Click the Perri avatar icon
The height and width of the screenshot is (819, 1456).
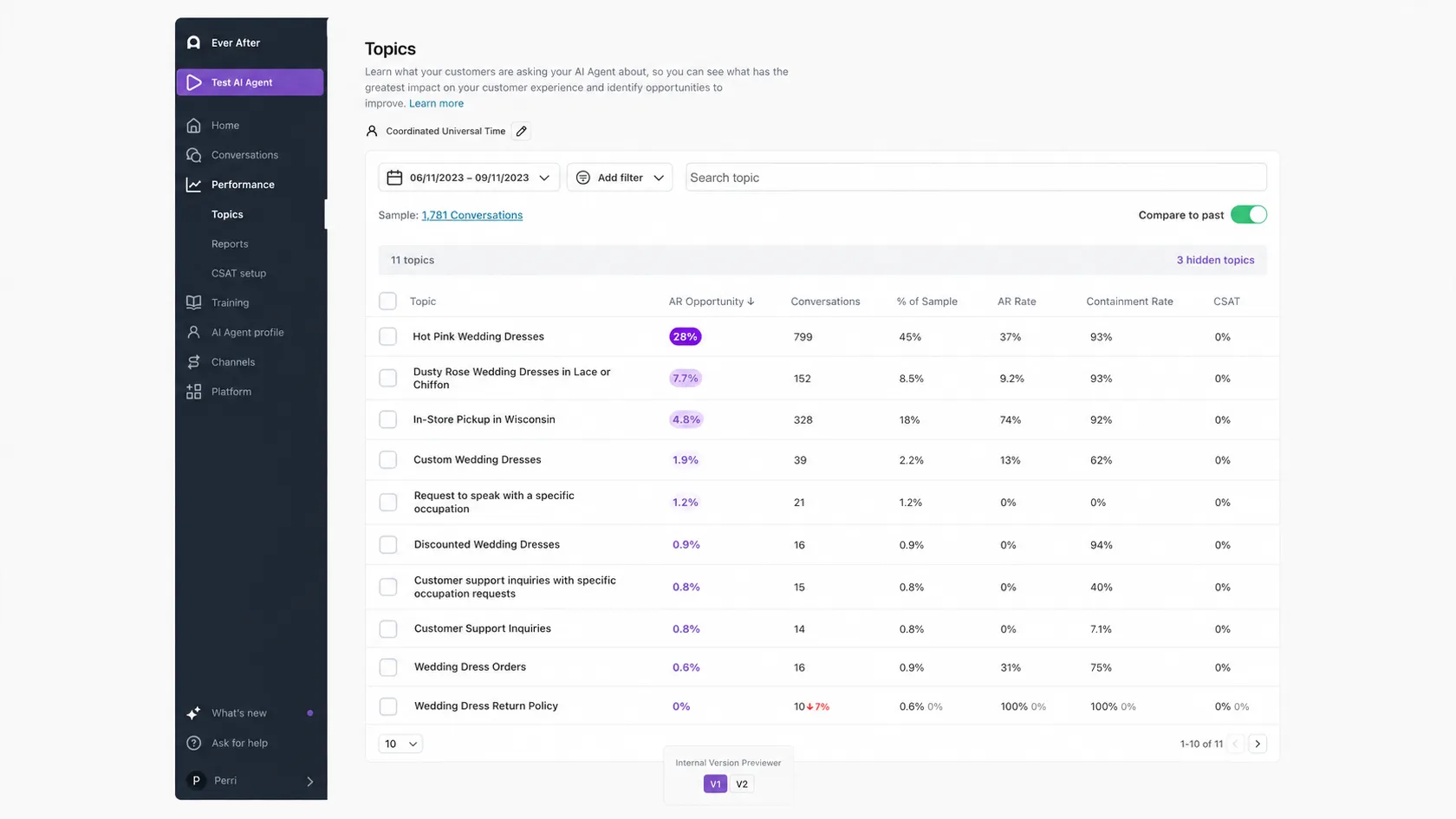[196, 781]
